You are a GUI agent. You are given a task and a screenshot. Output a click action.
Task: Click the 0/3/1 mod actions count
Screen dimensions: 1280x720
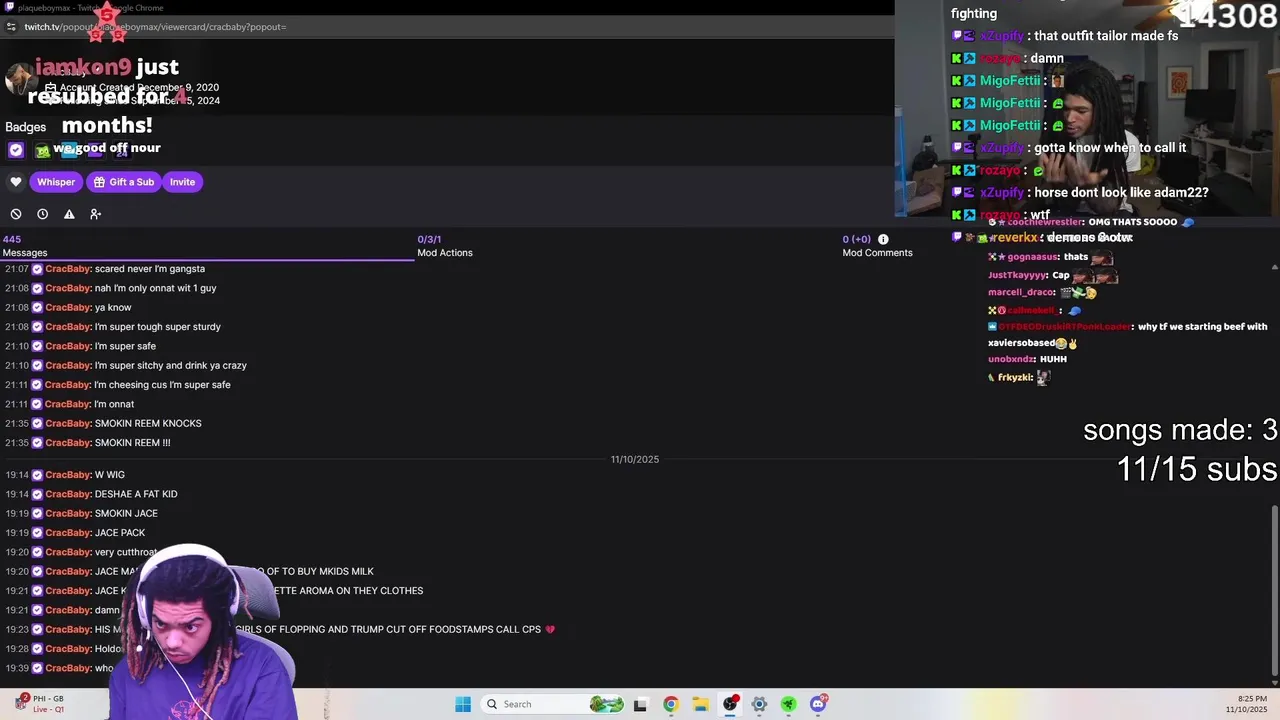(429, 239)
